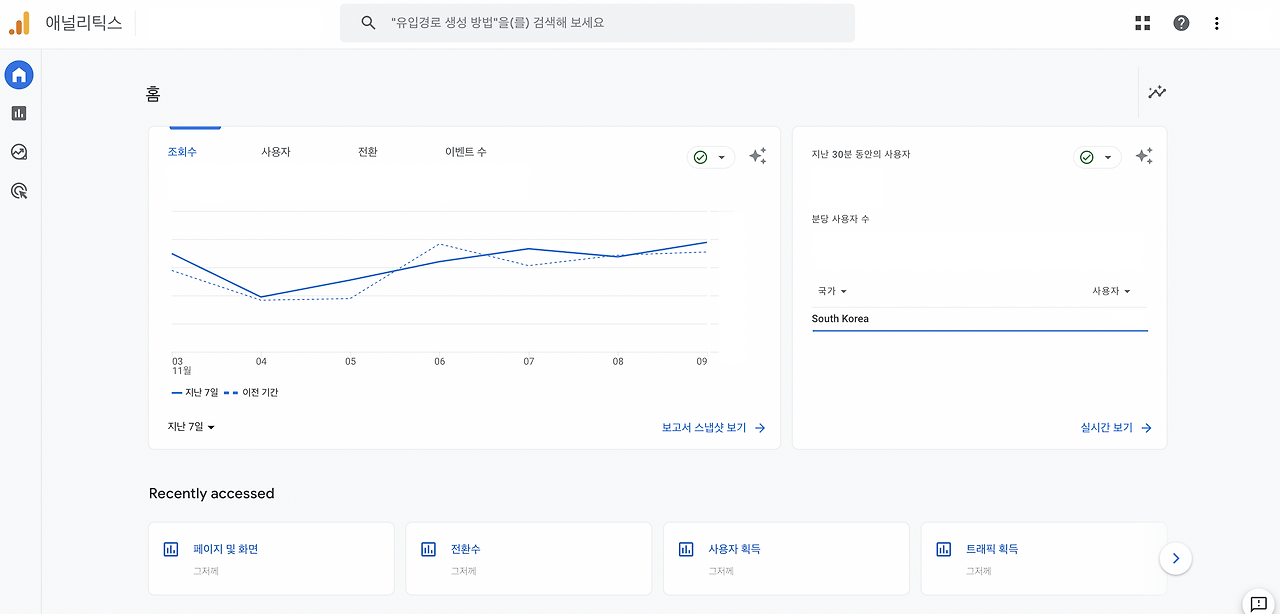Open the Google apps grid icon
Viewport: 1280px width, 614px height.
click(1143, 23)
